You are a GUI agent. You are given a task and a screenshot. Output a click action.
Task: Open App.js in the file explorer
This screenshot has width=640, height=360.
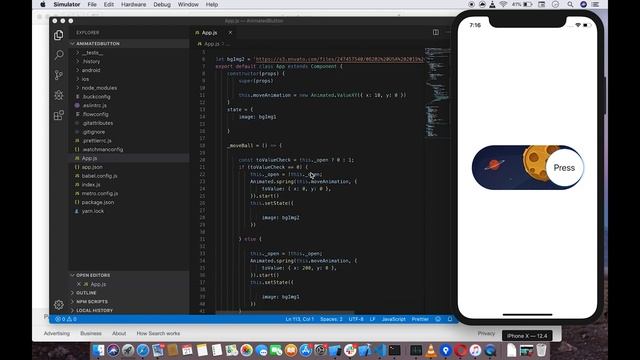click(129, 158)
